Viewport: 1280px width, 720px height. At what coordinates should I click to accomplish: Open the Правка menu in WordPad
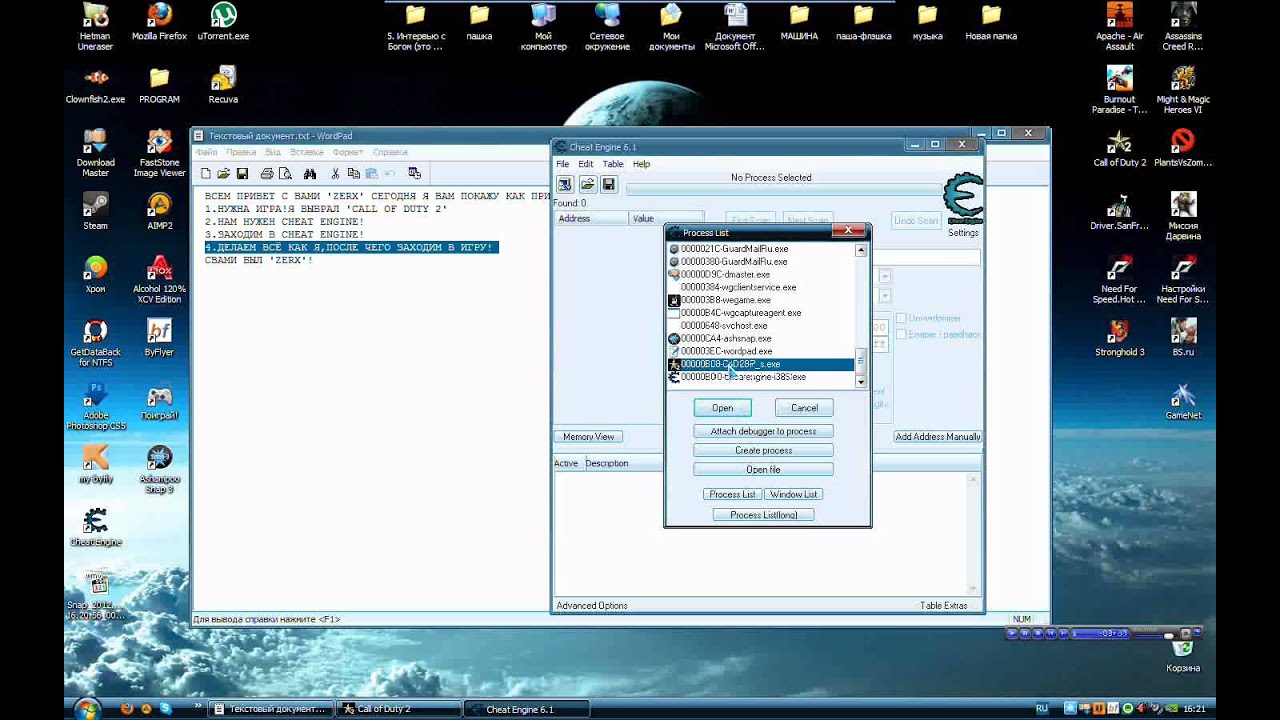pos(241,152)
